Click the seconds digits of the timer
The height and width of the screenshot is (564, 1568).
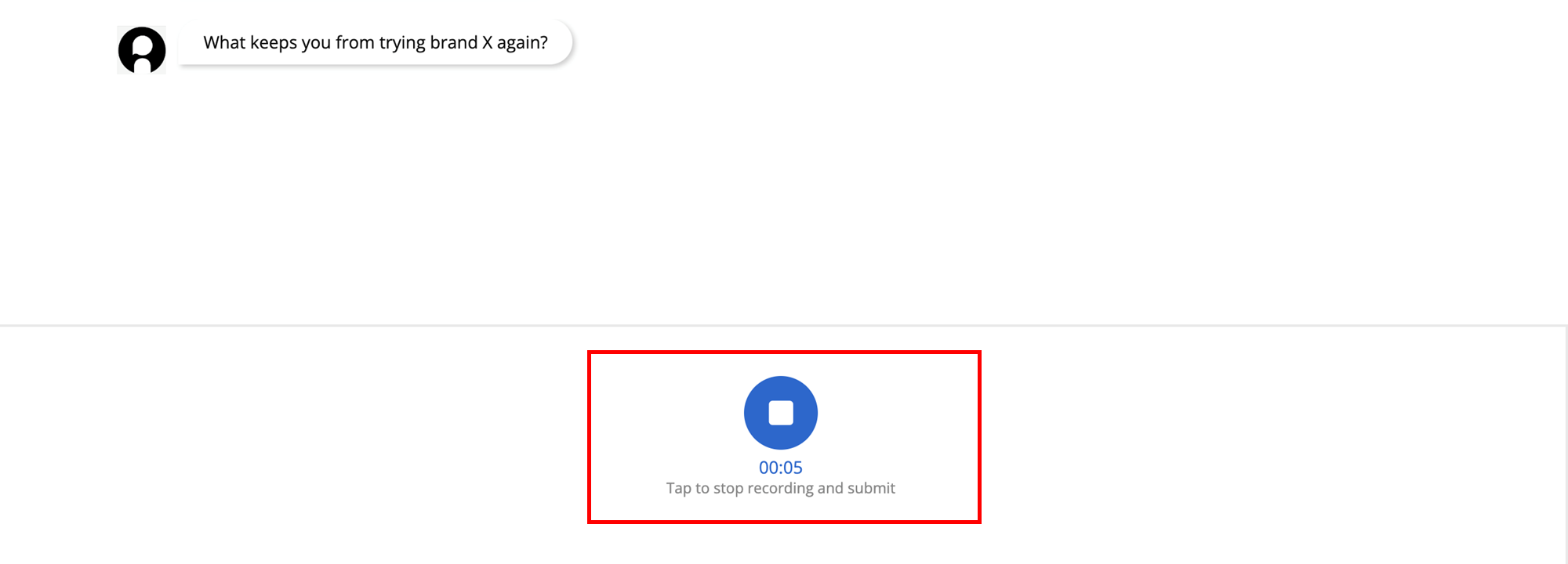point(793,468)
